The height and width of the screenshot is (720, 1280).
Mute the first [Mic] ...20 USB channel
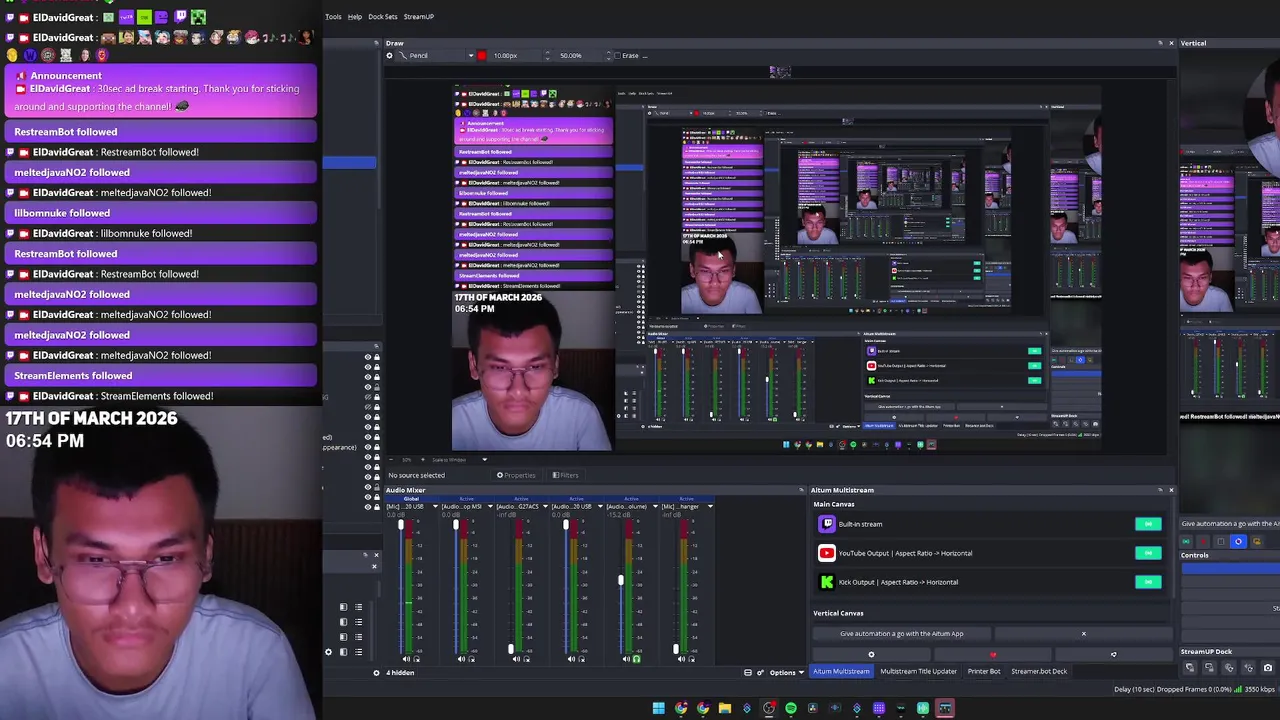[x=406, y=659]
